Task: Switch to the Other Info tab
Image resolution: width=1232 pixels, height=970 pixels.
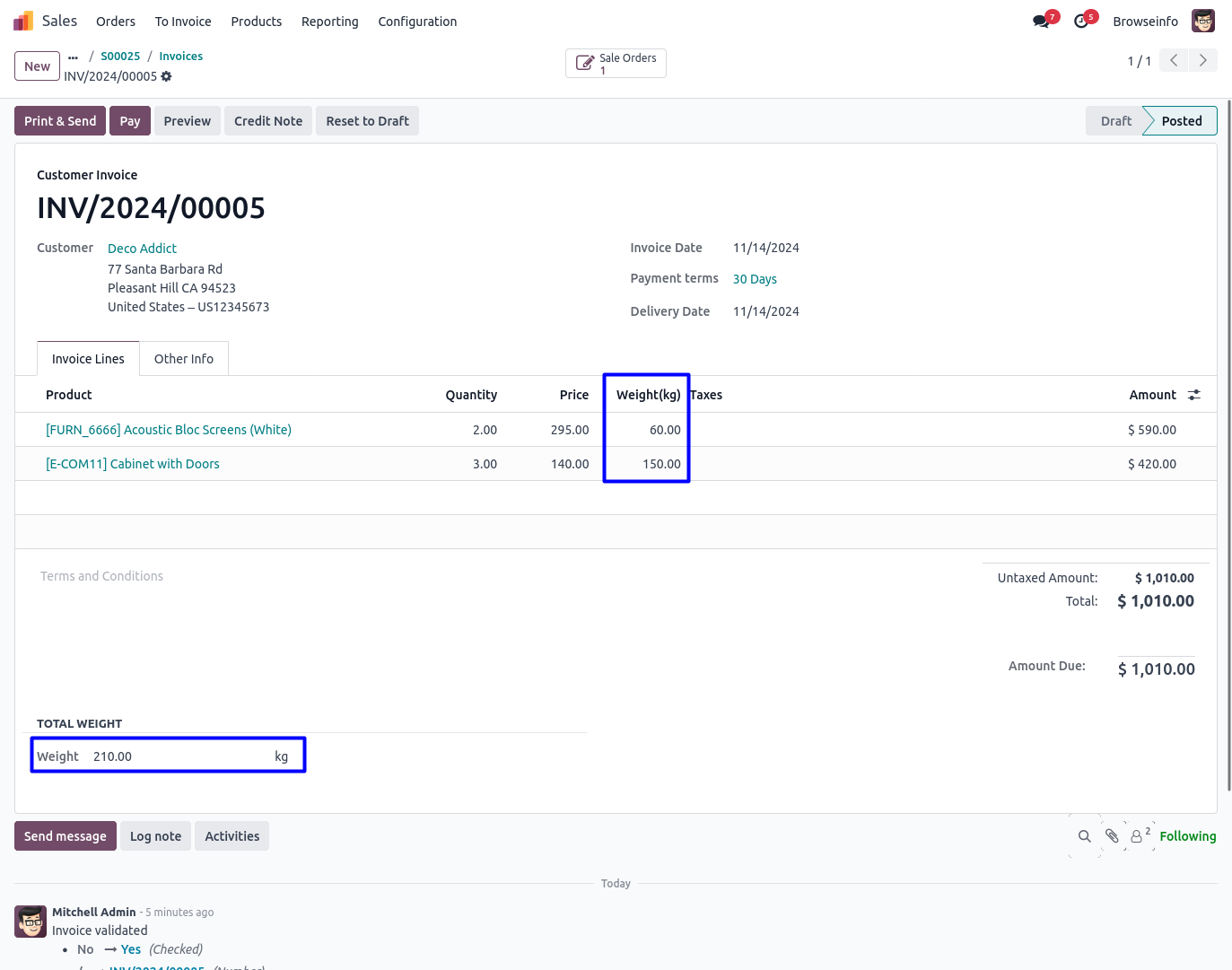Action: (x=183, y=359)
